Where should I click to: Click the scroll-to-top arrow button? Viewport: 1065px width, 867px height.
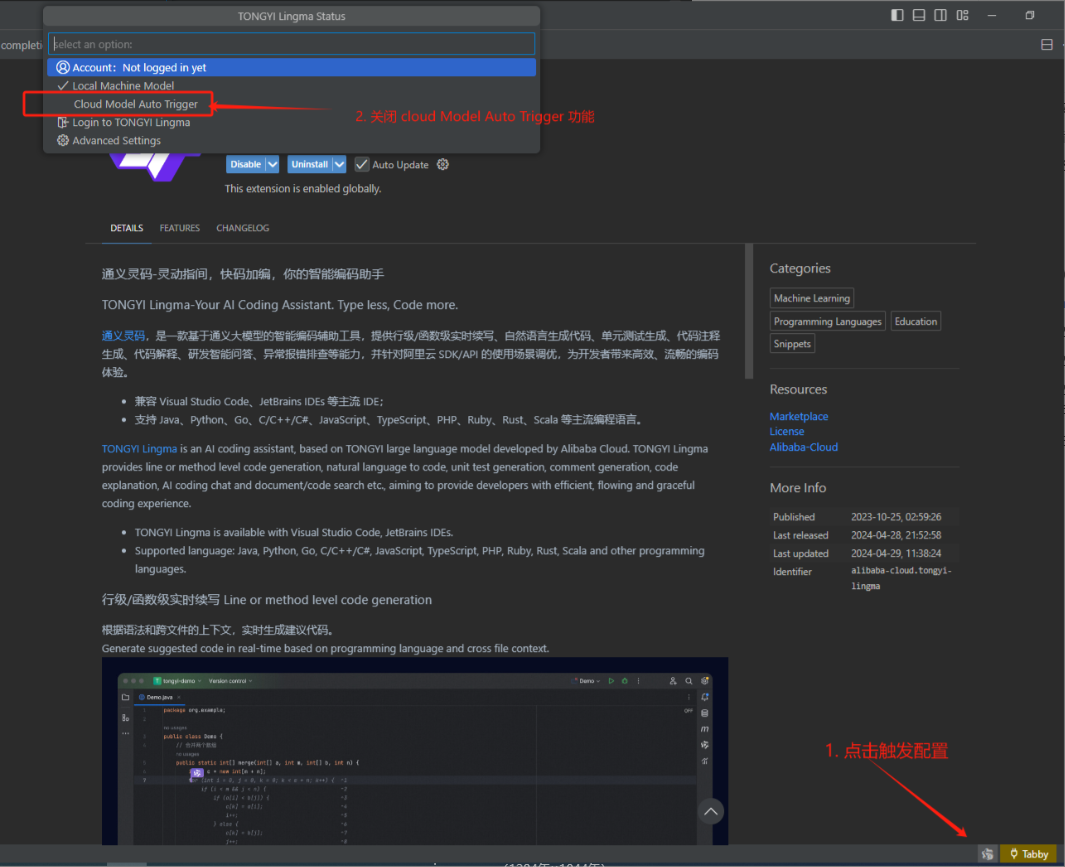tap(710, 811)
